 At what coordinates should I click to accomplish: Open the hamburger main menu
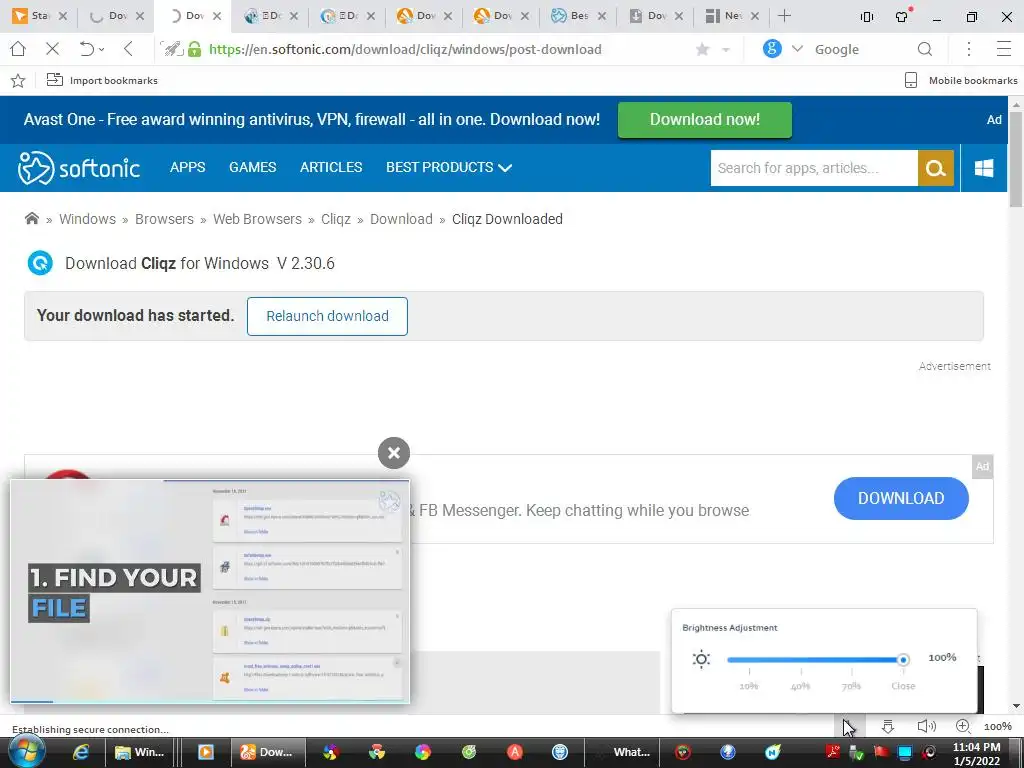(1004, 49)
